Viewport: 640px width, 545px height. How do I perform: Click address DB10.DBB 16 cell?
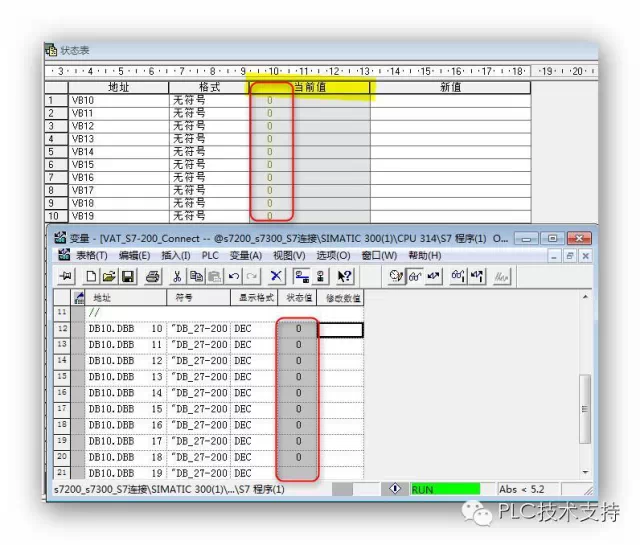(x=125, y=425)
